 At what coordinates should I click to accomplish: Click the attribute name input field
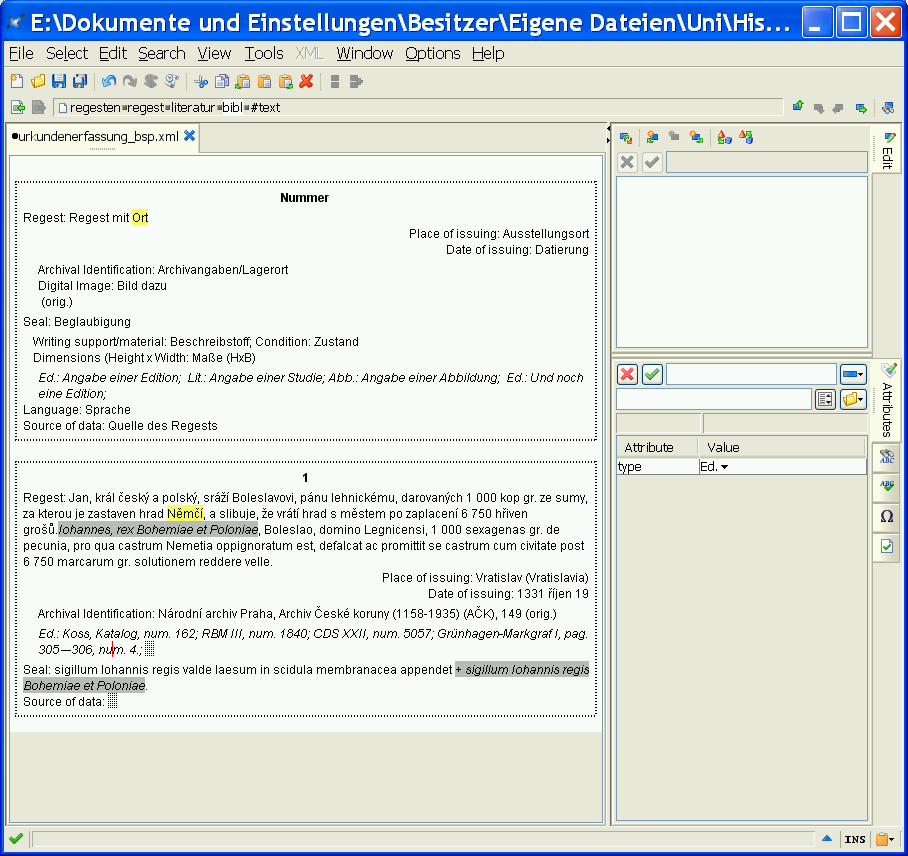[751, 375]
